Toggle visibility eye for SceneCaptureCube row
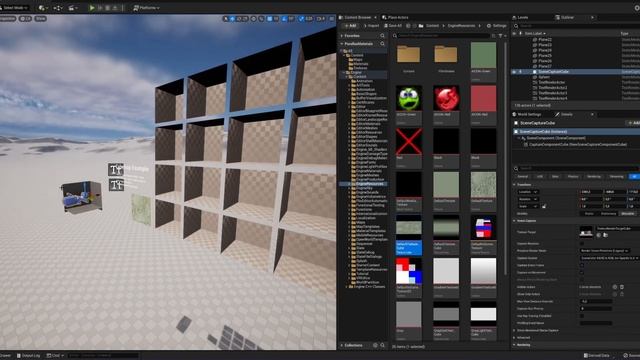Viewport: 640px width, 360px height. point(514,72)
